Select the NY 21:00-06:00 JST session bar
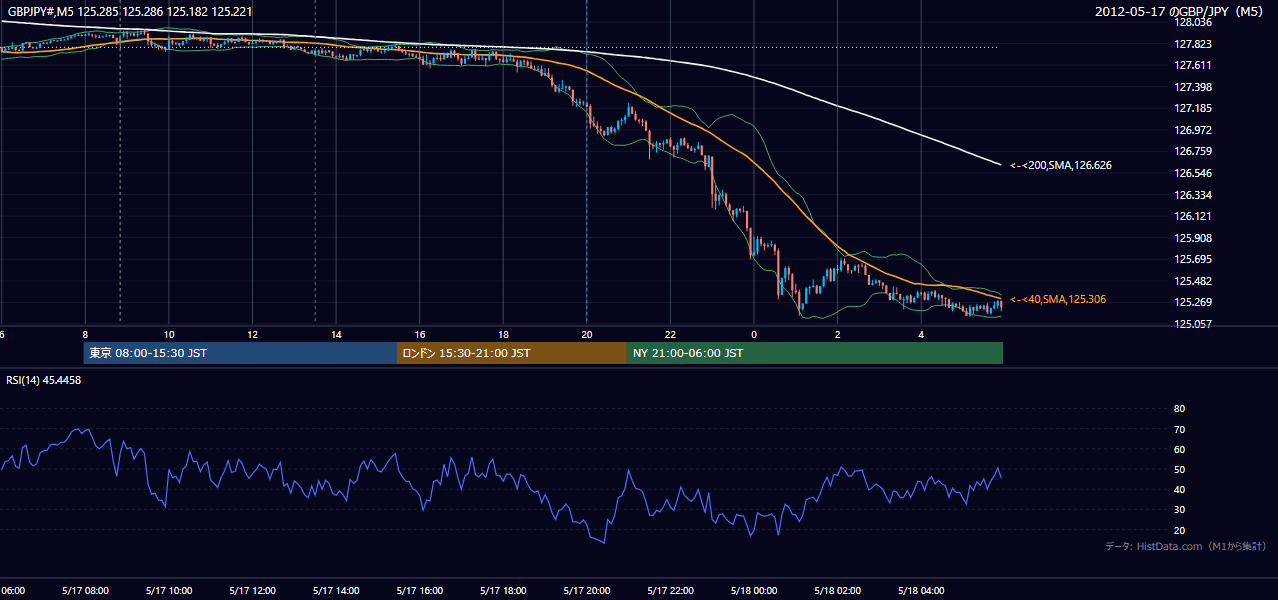Screen dimensions: 1278x600 pyautogui.click(x=815, y=353)
